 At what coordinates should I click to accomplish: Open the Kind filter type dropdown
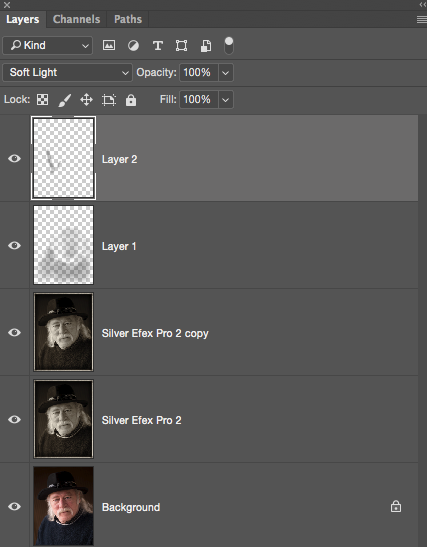pyautogui.click(x=47, y=45)
